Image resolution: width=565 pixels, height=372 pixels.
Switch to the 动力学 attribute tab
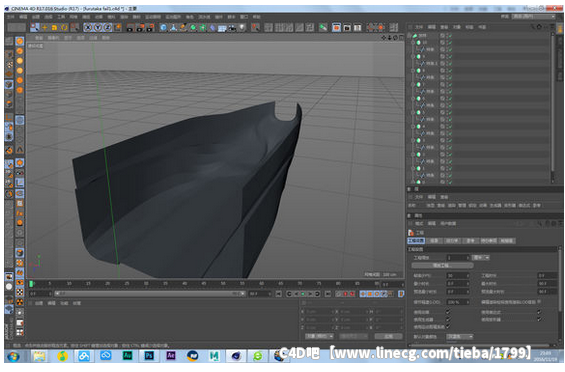[x=452, y=240]
